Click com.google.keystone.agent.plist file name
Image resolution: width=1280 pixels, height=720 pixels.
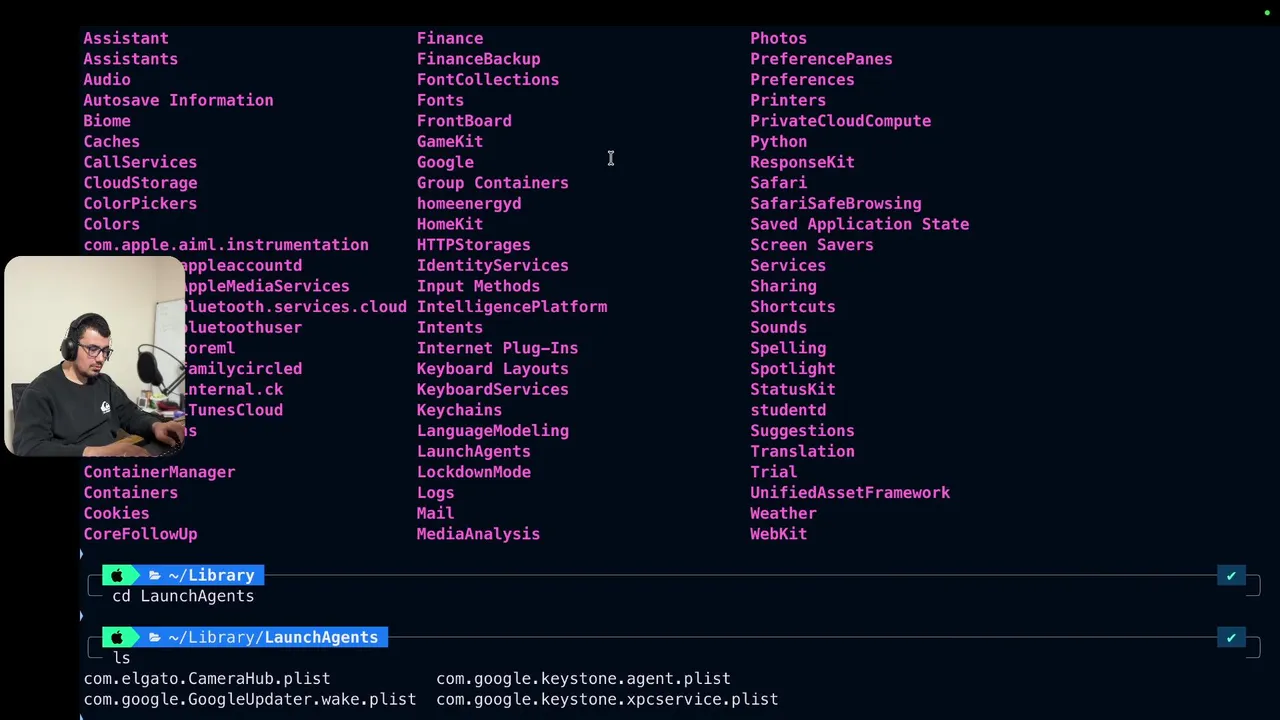click(x=583, y=678)
